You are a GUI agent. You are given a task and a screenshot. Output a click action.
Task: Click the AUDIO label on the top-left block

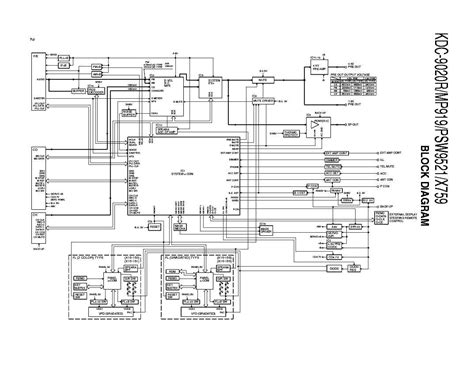(40, 79)
